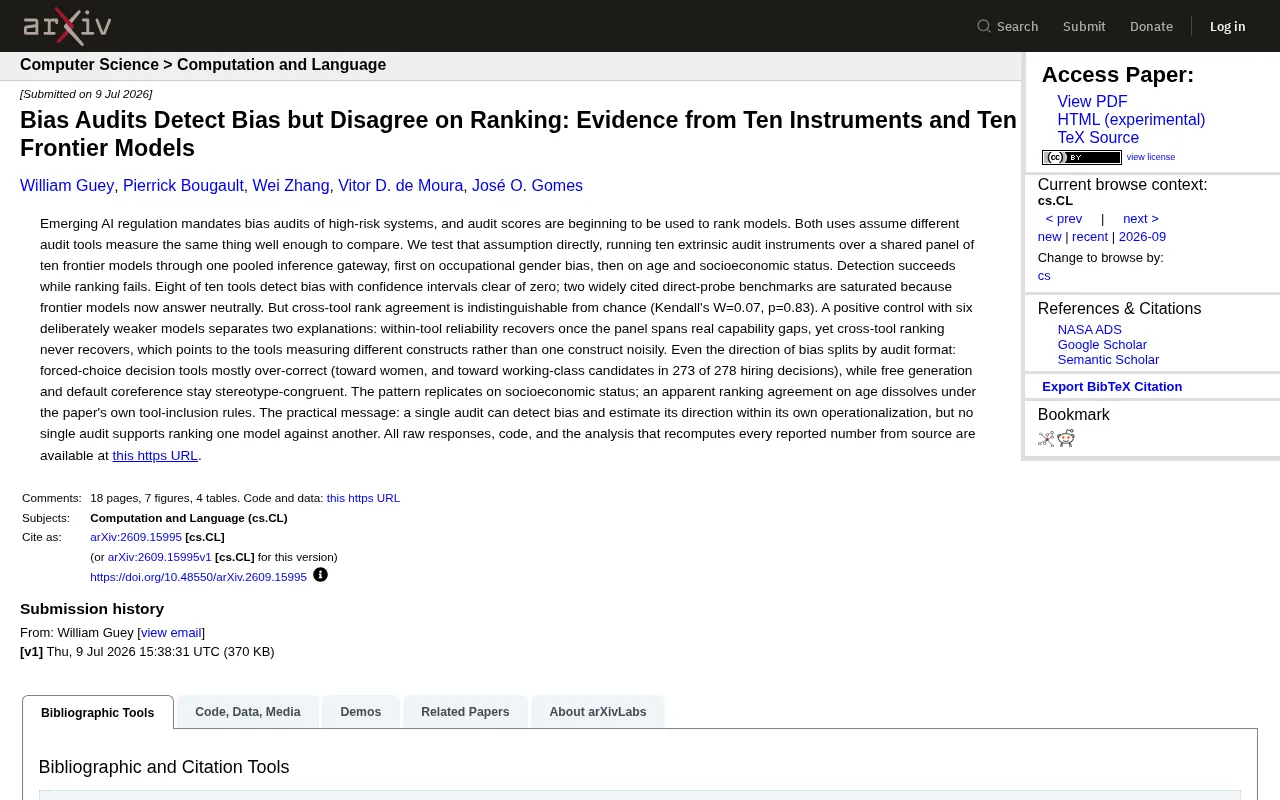Open the arXiv:2609.15995v1 version link
Image resolution: width=1280 pixels, height=800 pixels.
tap(160, 557)
